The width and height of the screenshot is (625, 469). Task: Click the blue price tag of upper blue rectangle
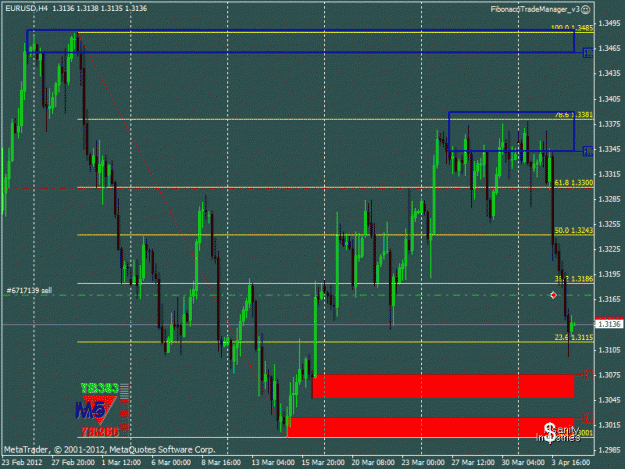(x=588, y=53)
